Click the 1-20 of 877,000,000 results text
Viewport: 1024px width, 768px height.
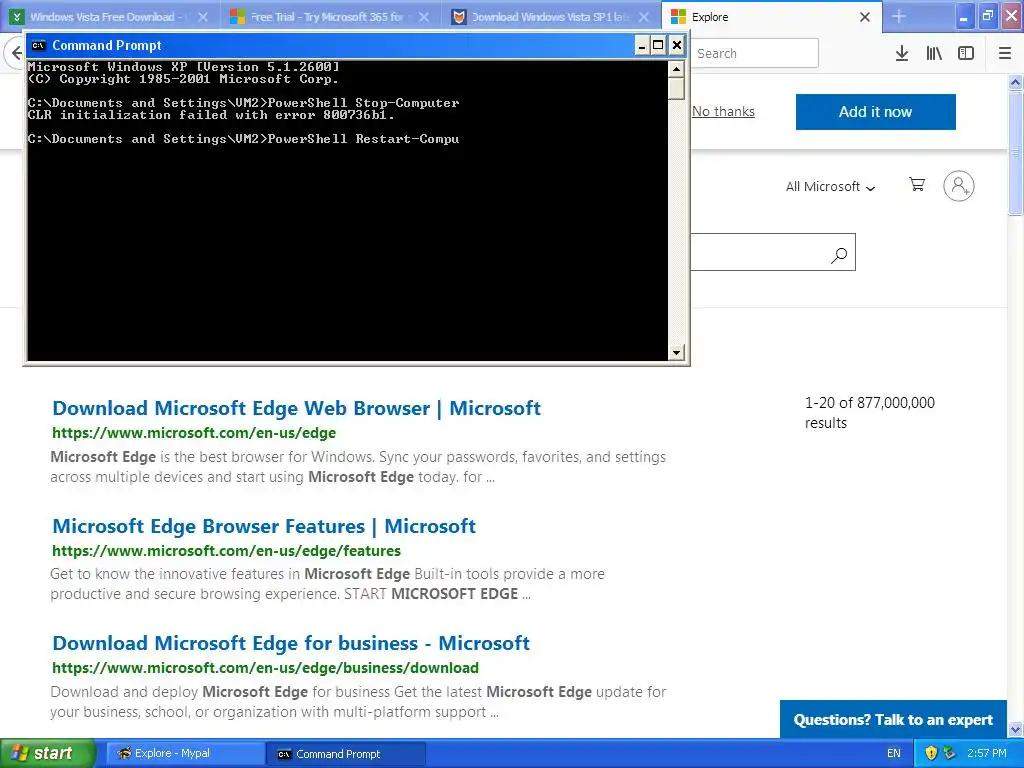(869, 413)
